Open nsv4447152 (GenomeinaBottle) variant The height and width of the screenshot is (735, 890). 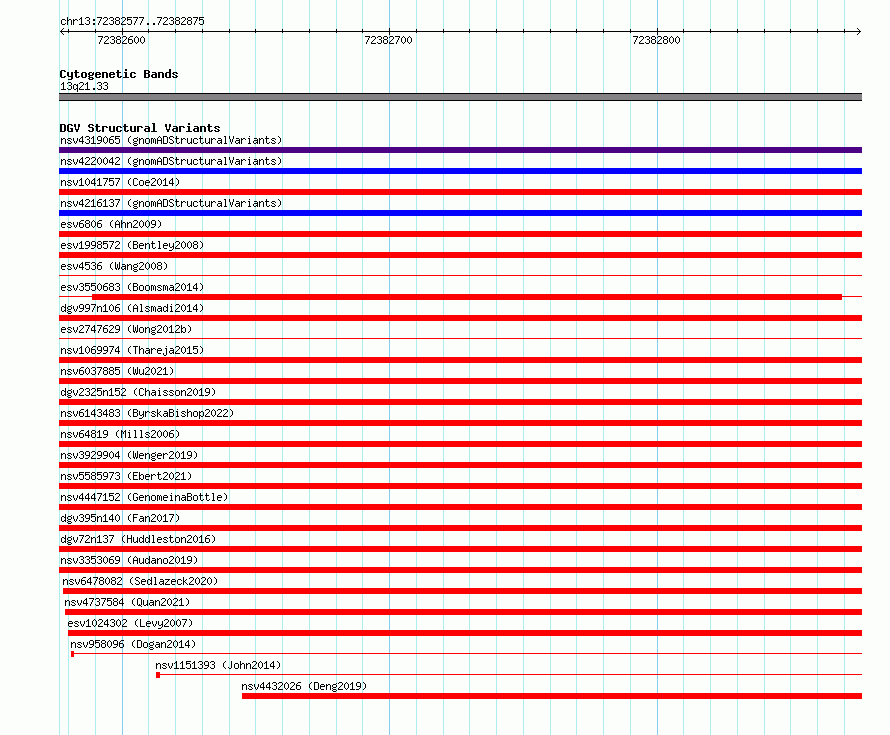tap(144, 497)
